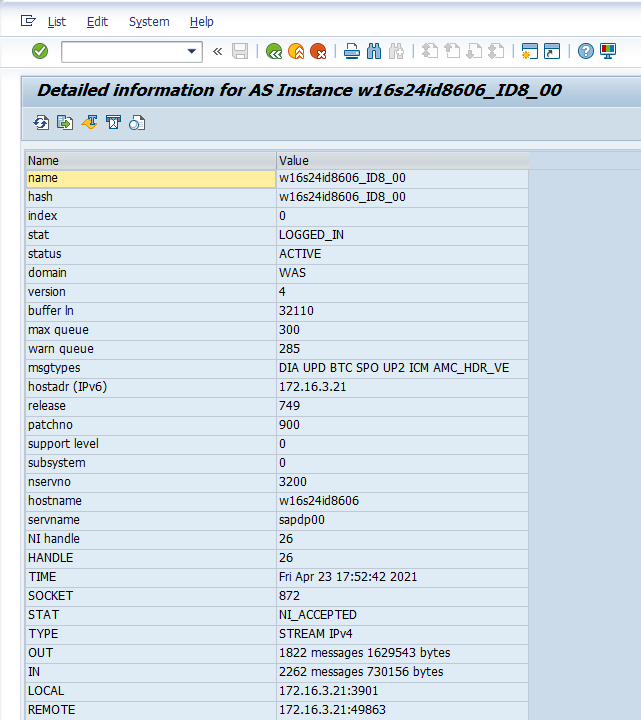Click the Find binoculars icon
The height and width of the screenshot is (720, 641).
374,51
